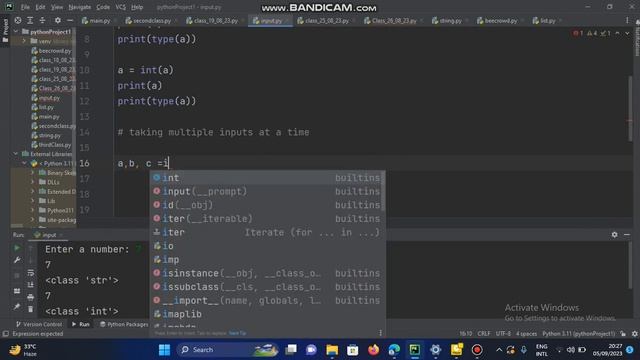Click the restore layout icon in Run panel
Image resolution: width=640 pixels, height=360 pixels.
click(x=17, y=291)
